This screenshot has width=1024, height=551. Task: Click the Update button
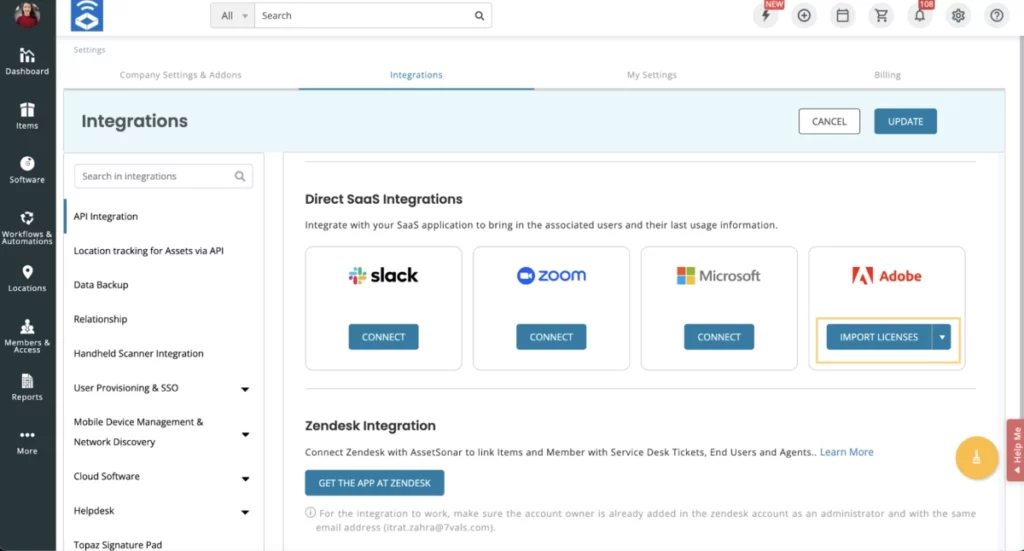coord(905,121)
